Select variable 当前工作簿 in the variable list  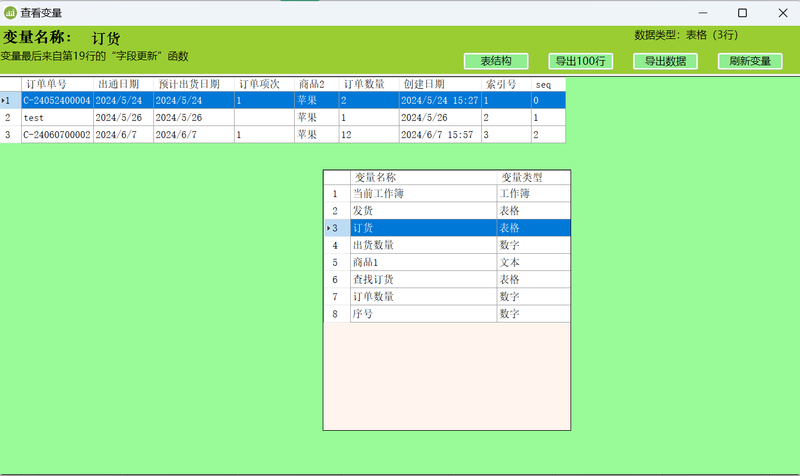click(x=423, y=193)
